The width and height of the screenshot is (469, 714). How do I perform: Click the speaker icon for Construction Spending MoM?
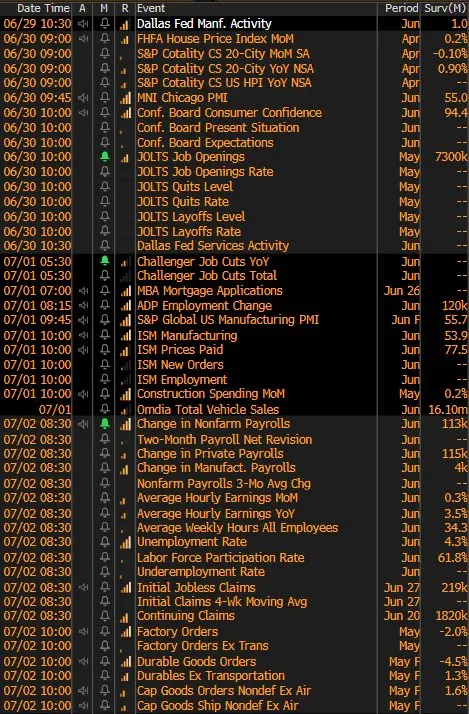coord(83,394)
